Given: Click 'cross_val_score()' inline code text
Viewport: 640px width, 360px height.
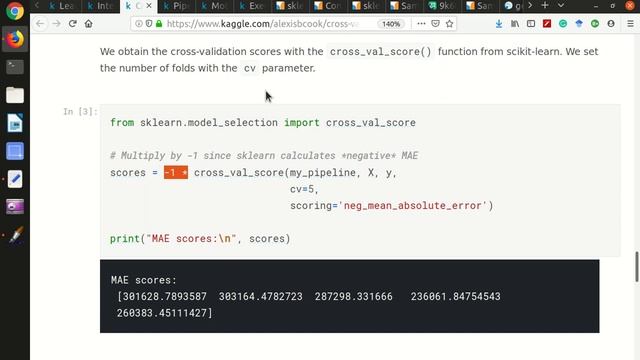Looking at the screenshot, I should [380, 52].
